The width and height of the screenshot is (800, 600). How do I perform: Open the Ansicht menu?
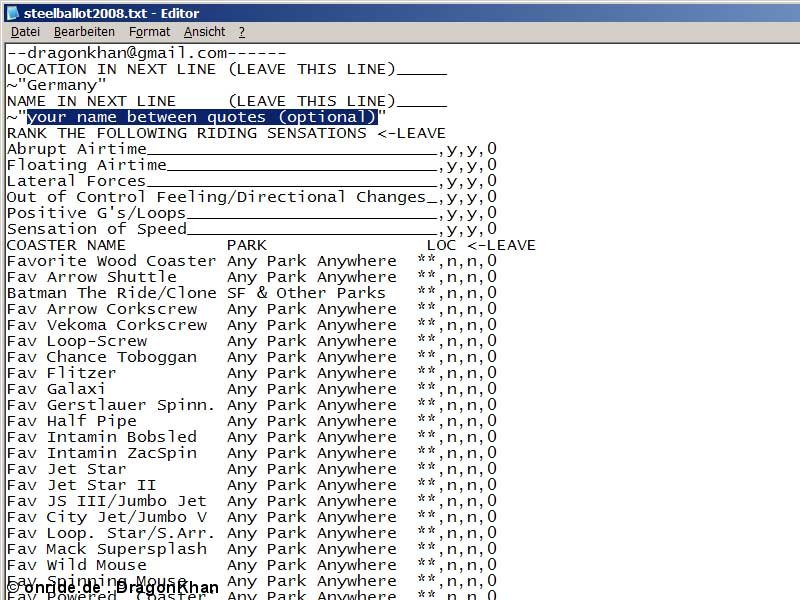pos(205,32)
